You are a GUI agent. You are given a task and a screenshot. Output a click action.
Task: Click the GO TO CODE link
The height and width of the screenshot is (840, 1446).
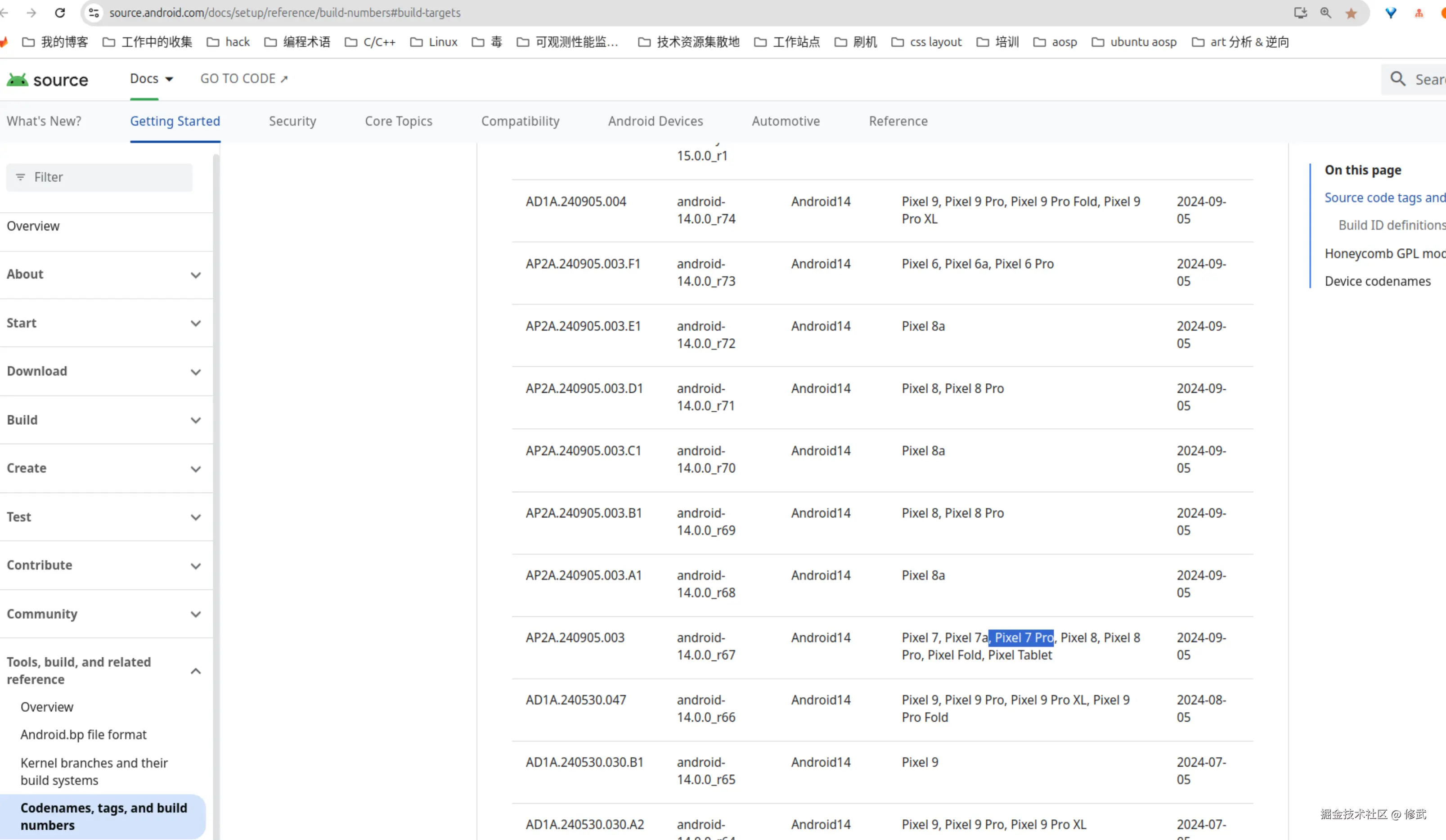coord(243,79)
